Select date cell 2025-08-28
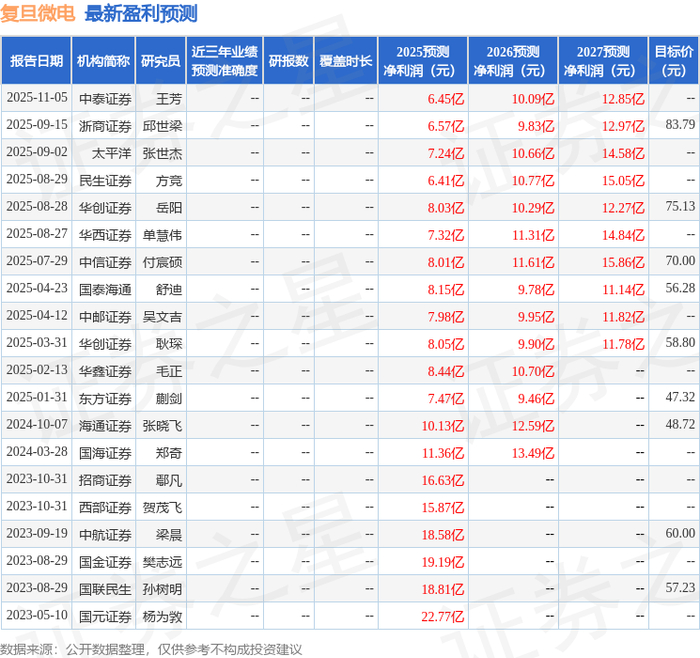 click(x=37, y=207)
